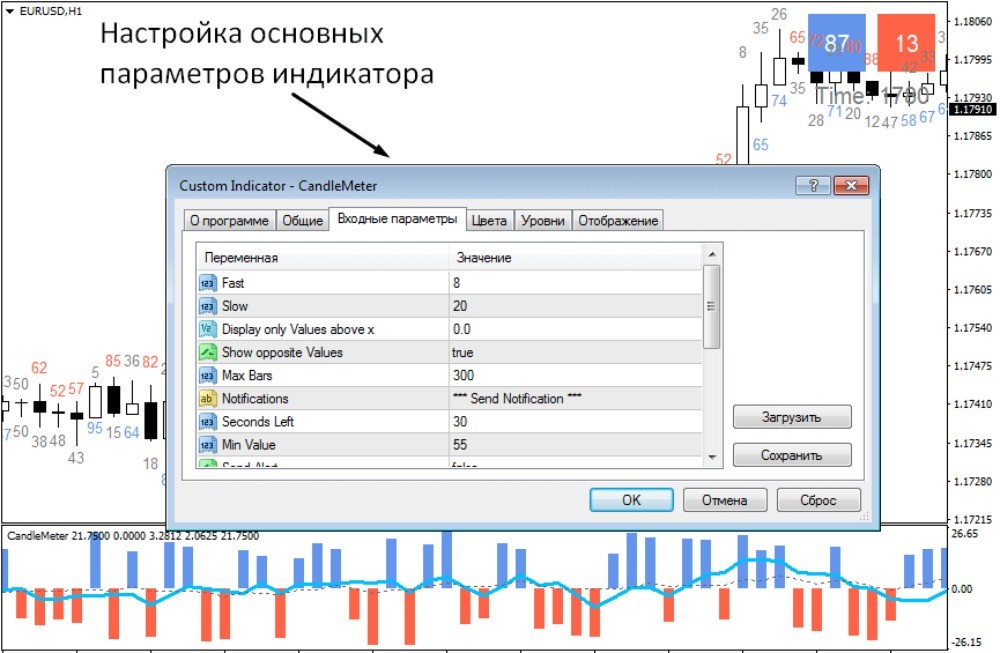Click the ab icon next to Notifications
Viewport: 1000px width, 653px height.
pos(206,398)
